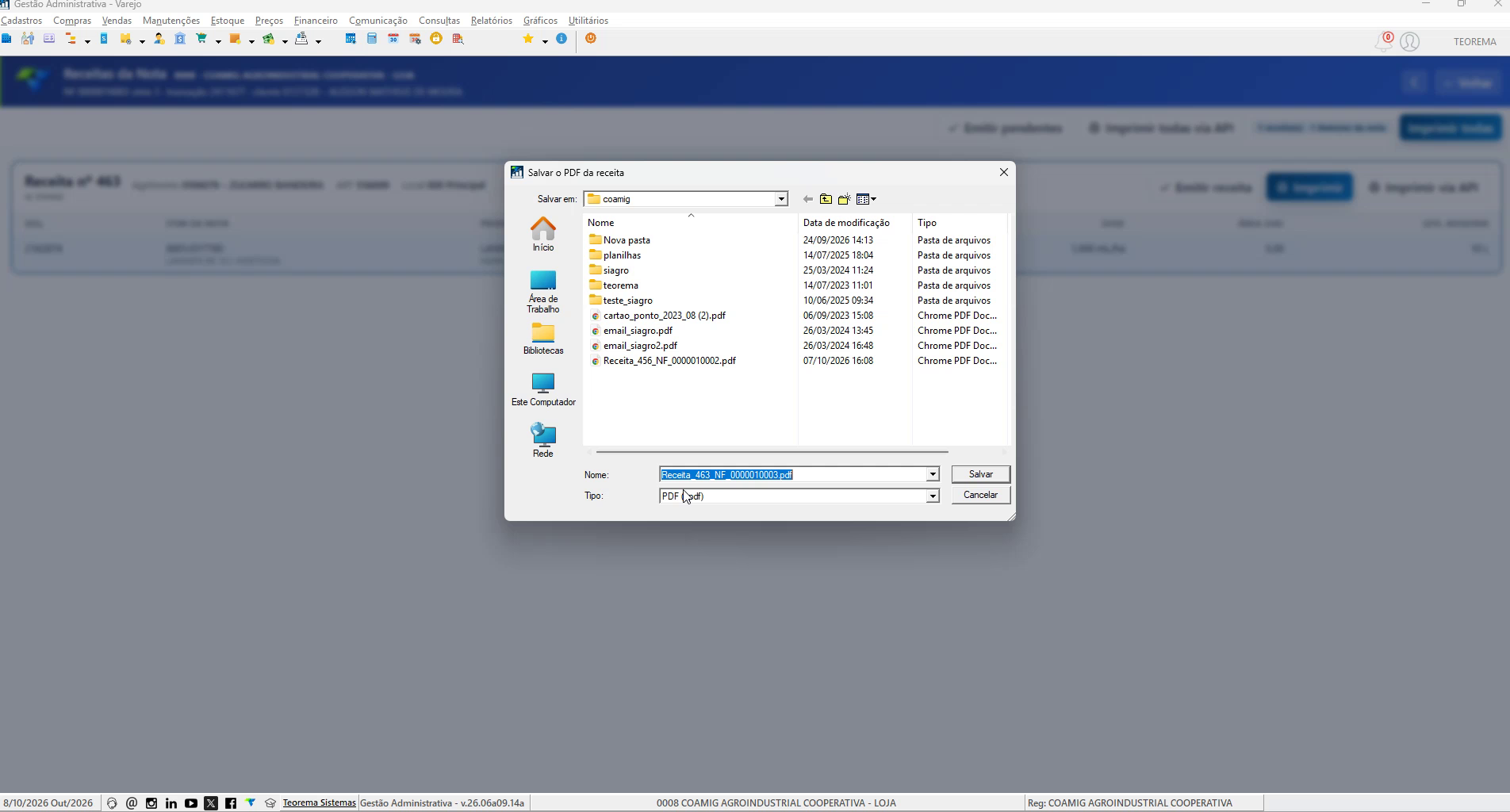
Task: Create a new folder icon in dialog
Action: tap(844, 199)
